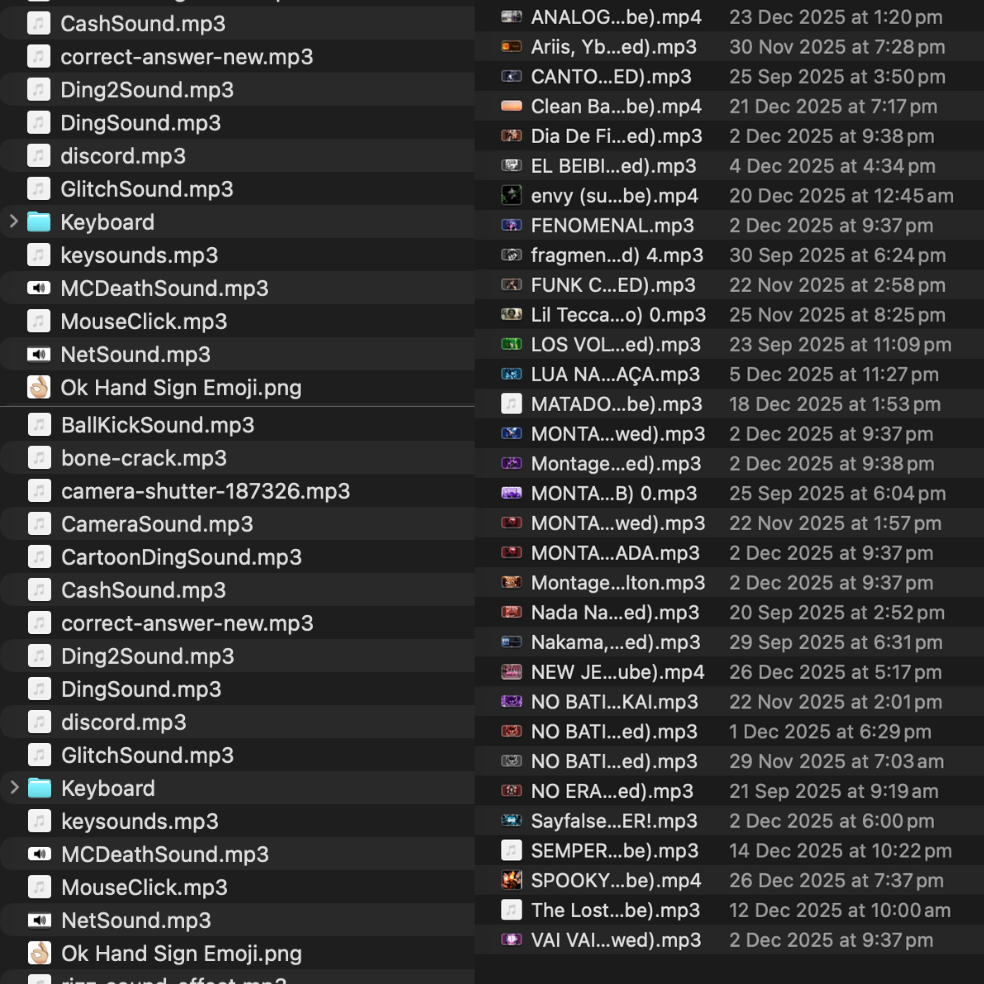
Task: Click The Lost…be).mp3 file icon
Action: coord(511,910)
